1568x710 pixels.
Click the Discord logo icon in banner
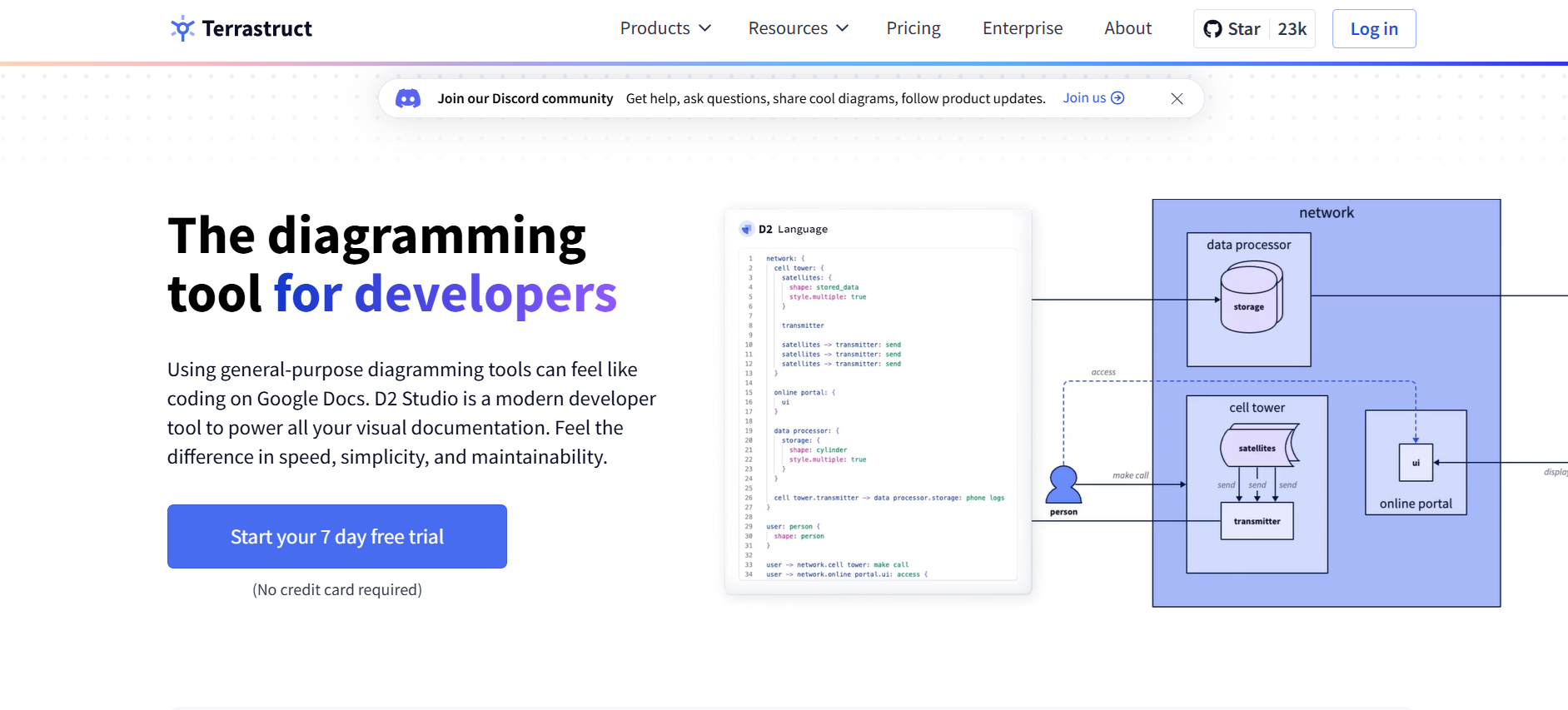pos(408,98)
